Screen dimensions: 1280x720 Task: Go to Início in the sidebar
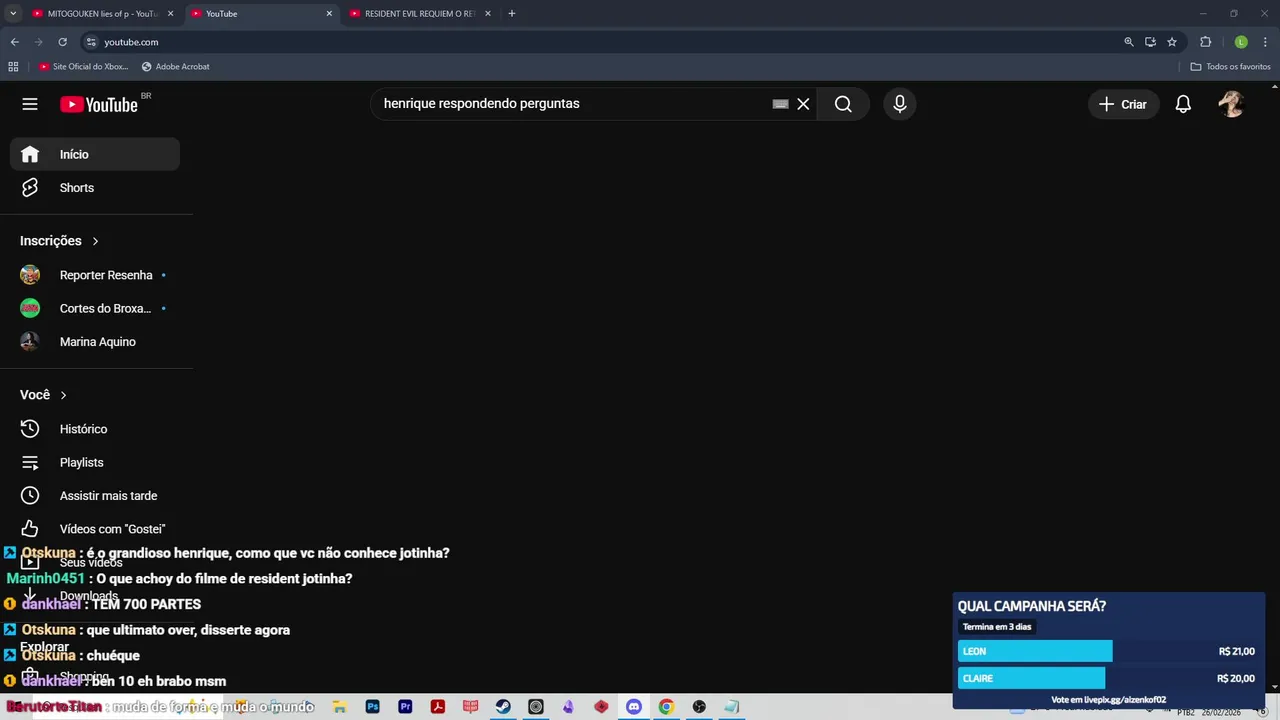pos(95,154)
